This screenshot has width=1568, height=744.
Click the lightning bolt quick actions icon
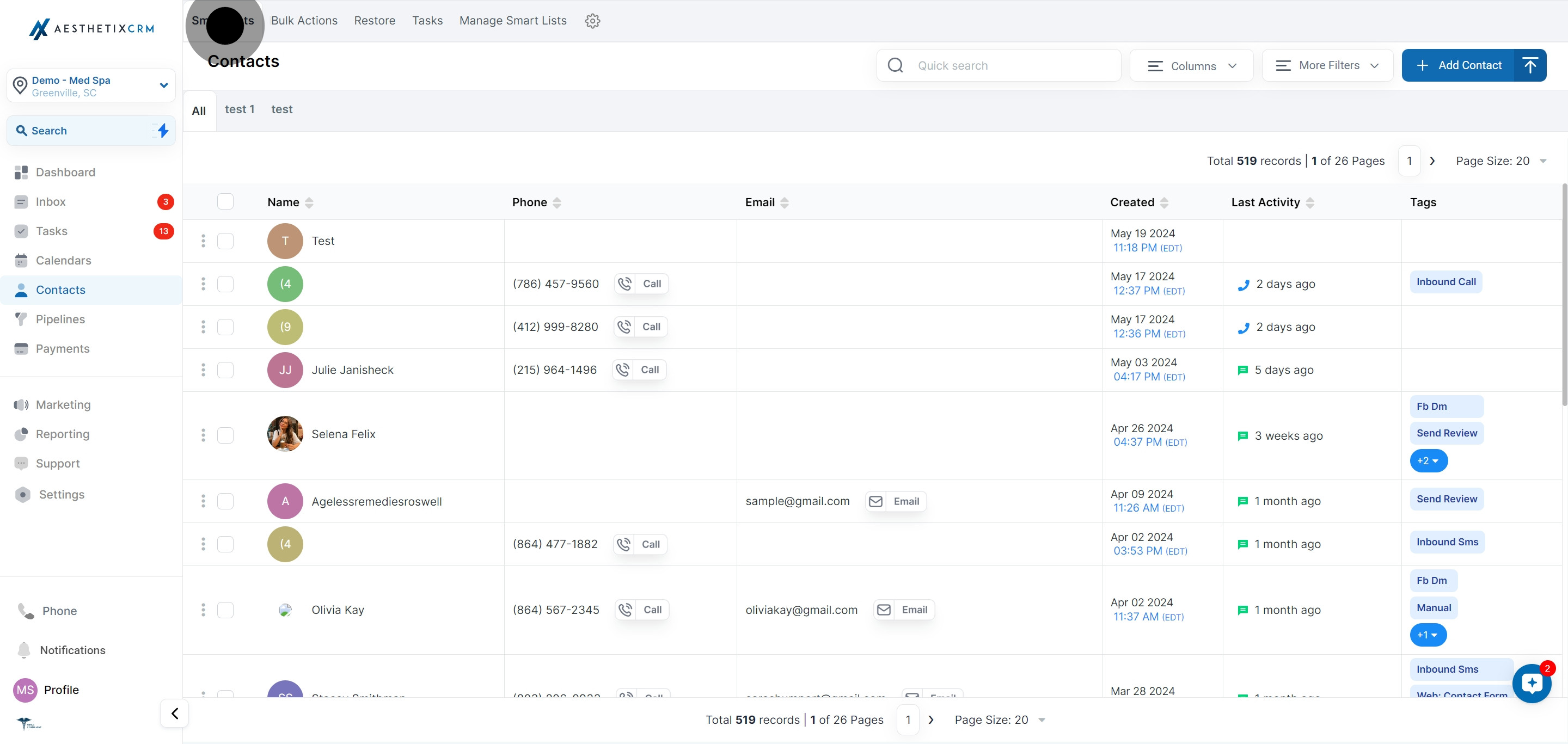163,130
